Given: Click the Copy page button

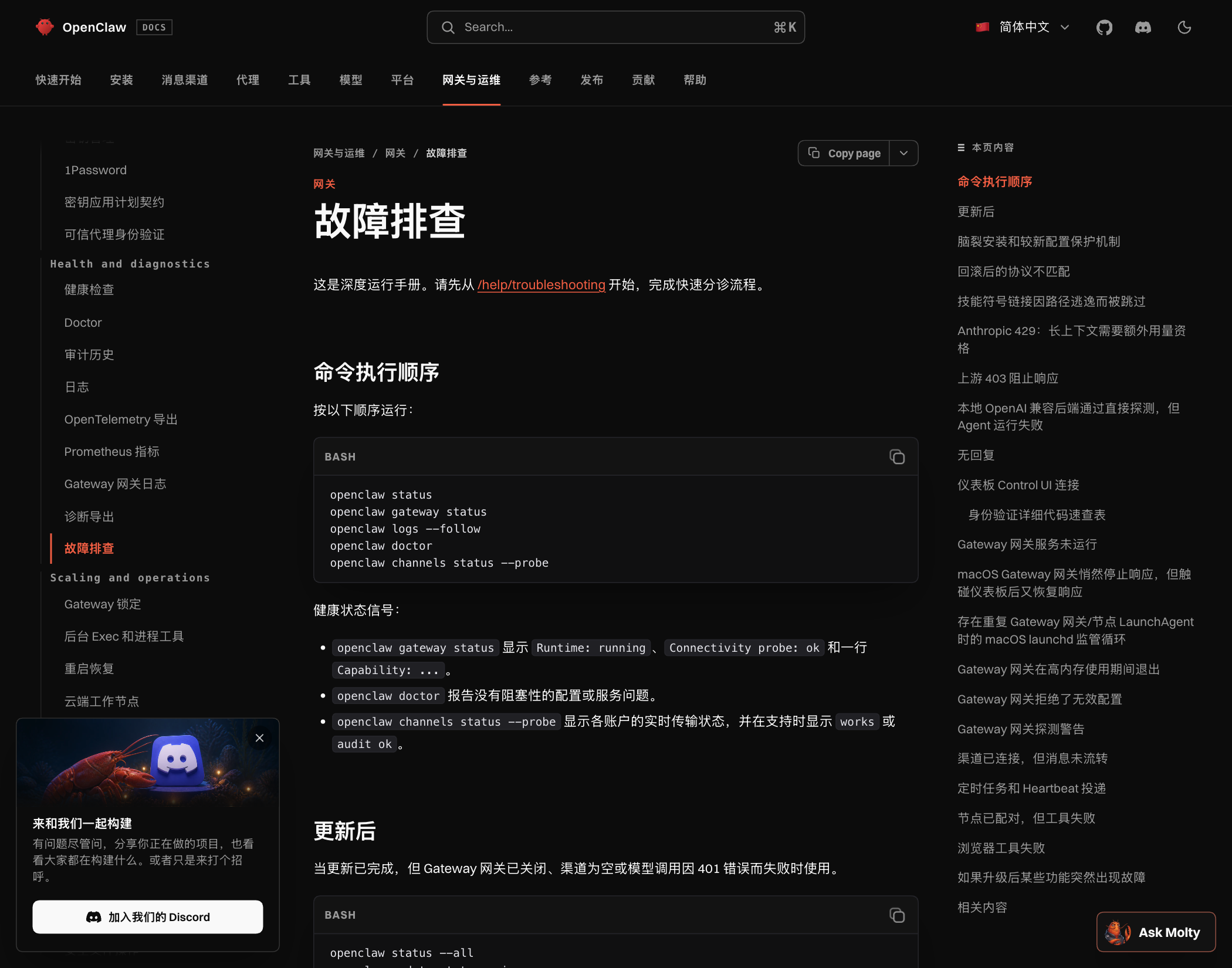Looking at the screenshot, I should [844, 153].
